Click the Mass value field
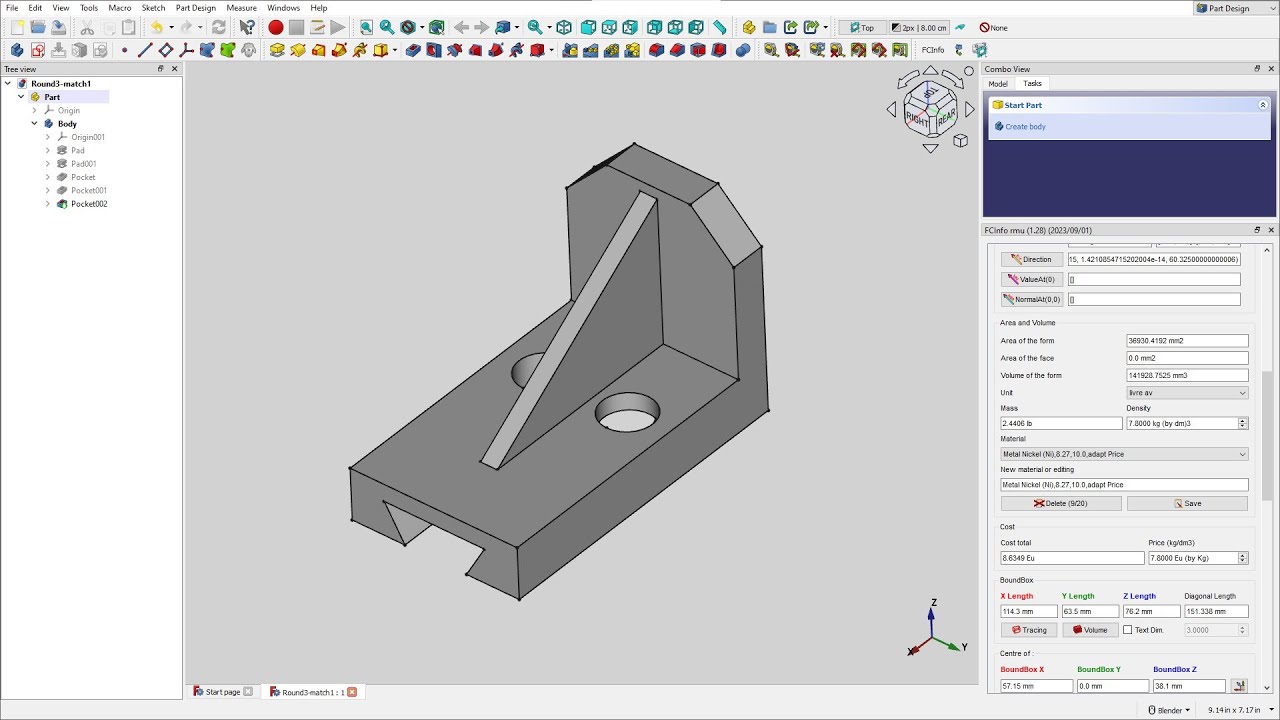This screenshot has width=1280, height=720. tap(1061, 424)
